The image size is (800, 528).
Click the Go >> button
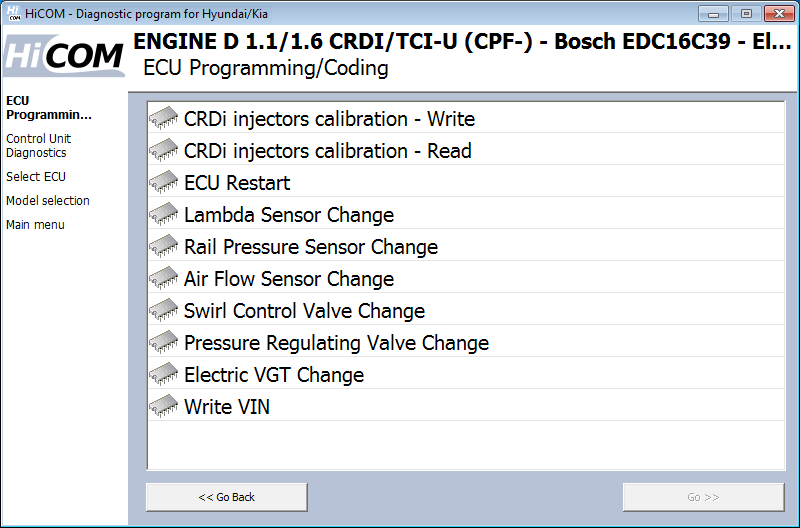pyautogui.click(x=703, y=497)
